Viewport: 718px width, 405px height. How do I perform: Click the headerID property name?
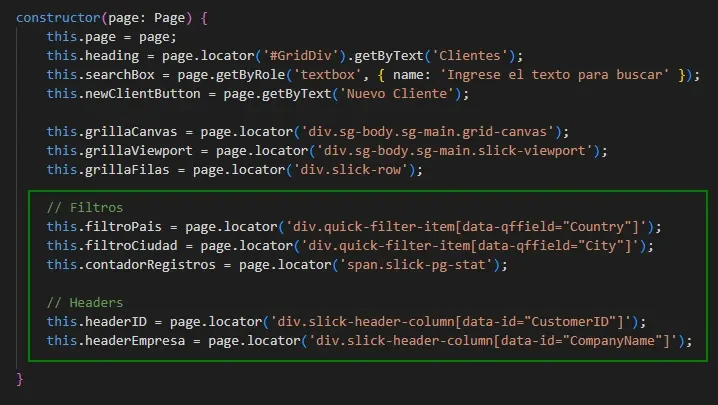tap(116, 322)
